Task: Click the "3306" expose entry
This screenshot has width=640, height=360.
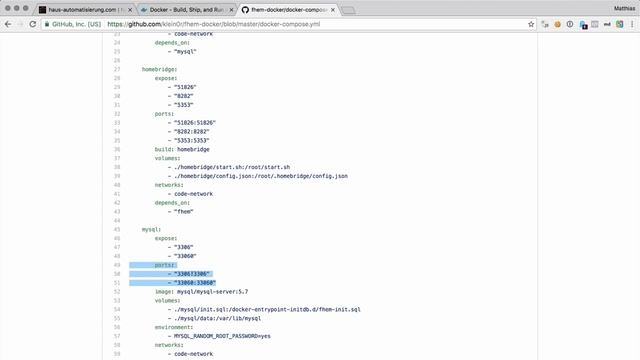Action: coord(183,247)
